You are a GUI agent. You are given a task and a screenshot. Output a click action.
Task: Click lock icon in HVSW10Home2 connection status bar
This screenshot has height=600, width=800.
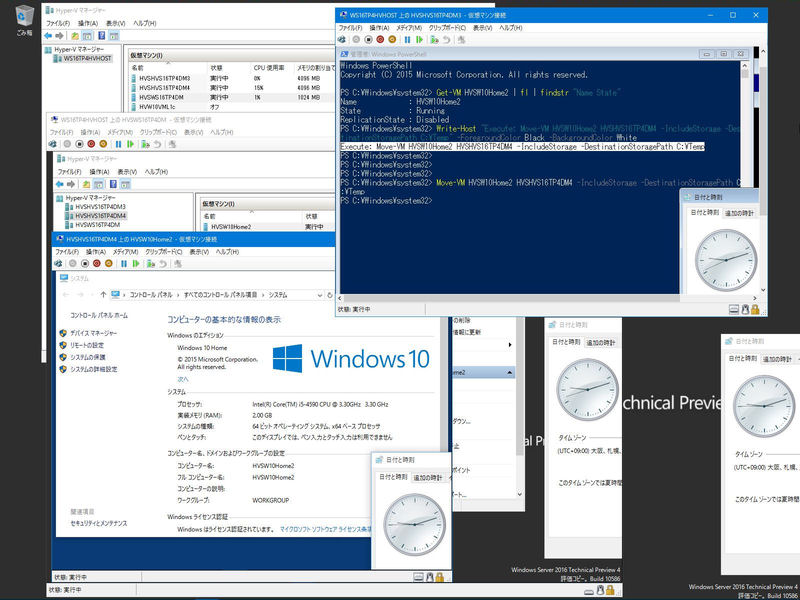click(439, 577)
